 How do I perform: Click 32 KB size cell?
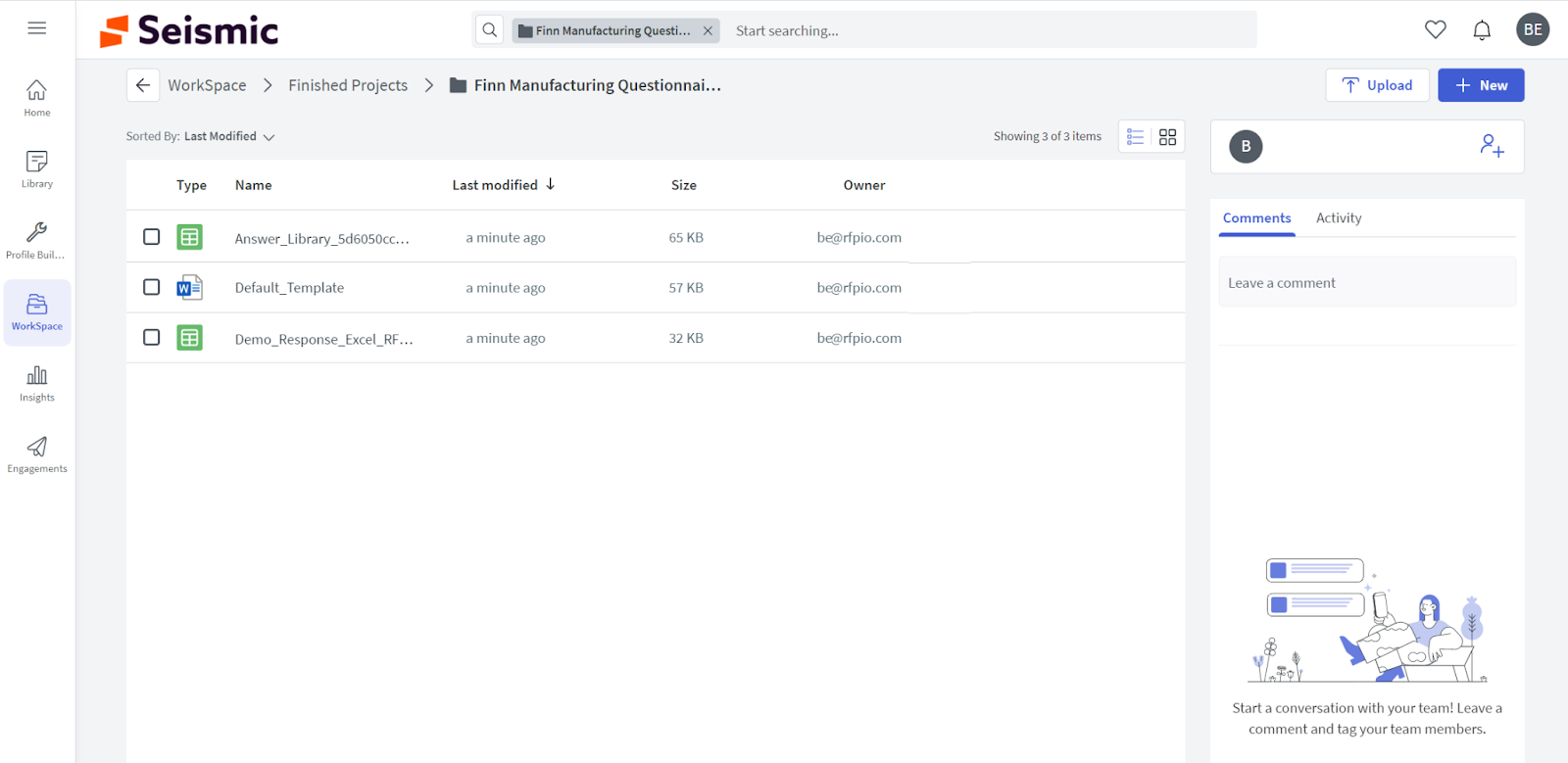point(686,338)
